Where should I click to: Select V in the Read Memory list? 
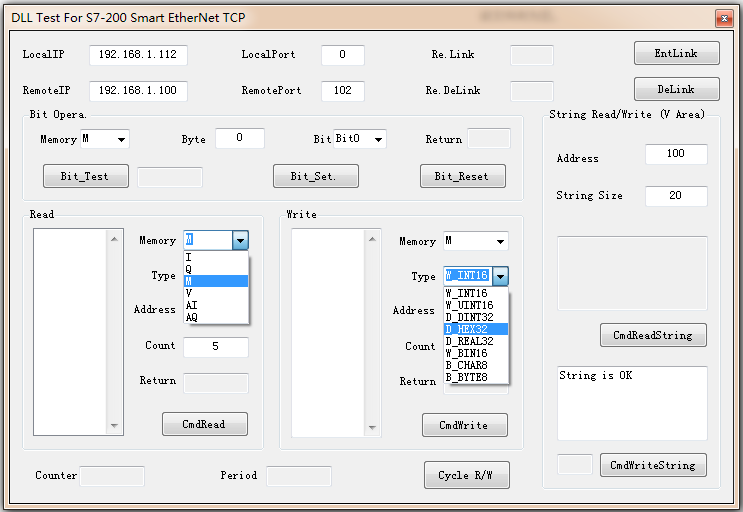[189, 293]
